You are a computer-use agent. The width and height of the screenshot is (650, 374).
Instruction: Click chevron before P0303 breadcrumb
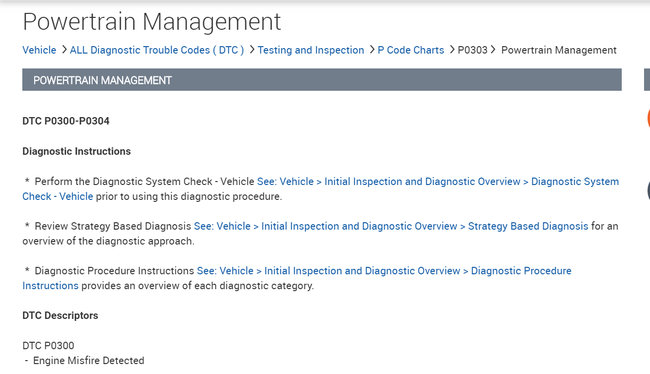click(x=452, y=50)
